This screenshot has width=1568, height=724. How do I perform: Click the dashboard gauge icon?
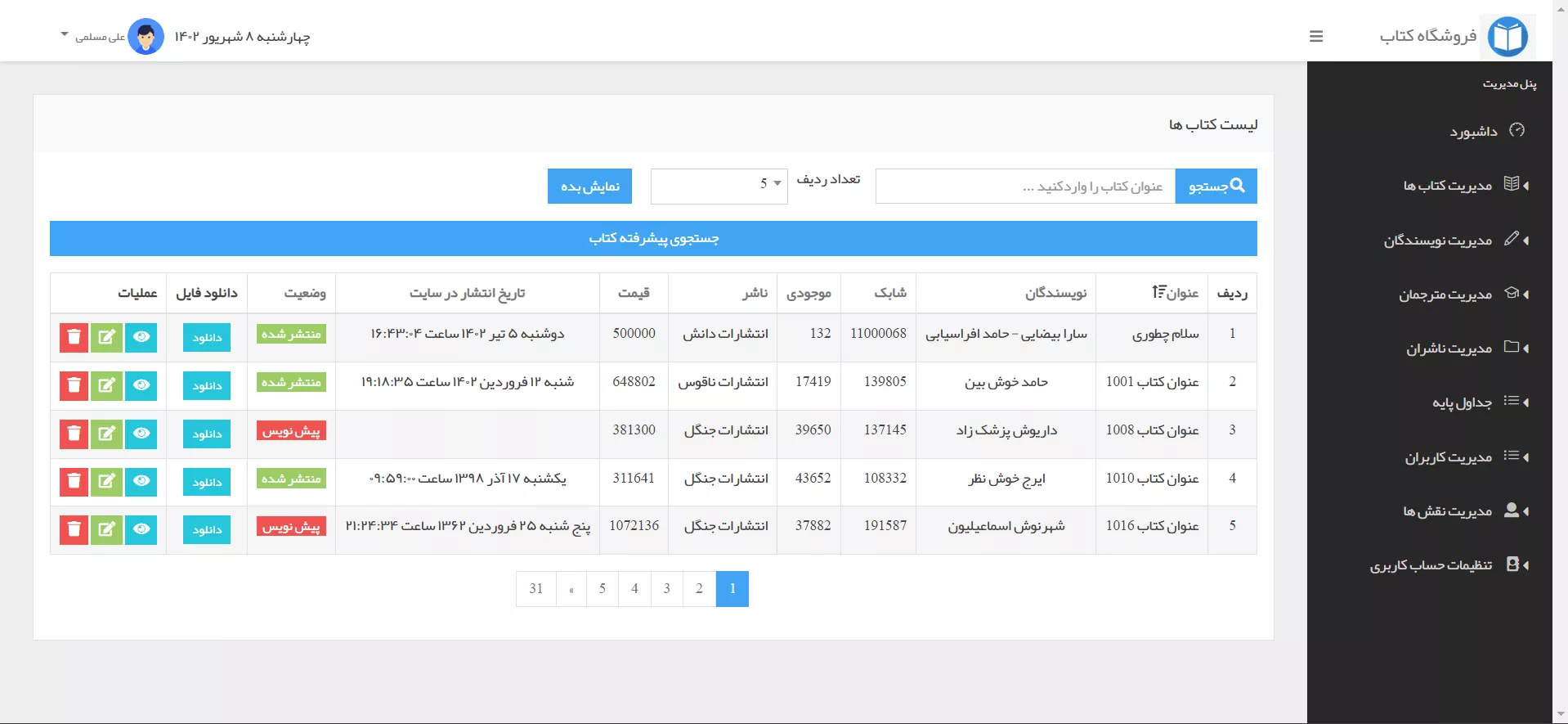click(1517, 130)
